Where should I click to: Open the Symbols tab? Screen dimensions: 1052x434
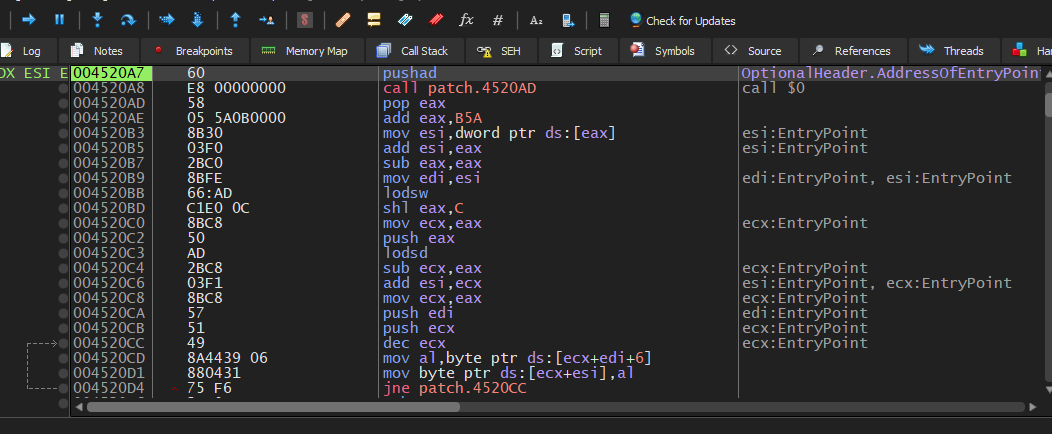pyautogui.click(x=664, y=51)
